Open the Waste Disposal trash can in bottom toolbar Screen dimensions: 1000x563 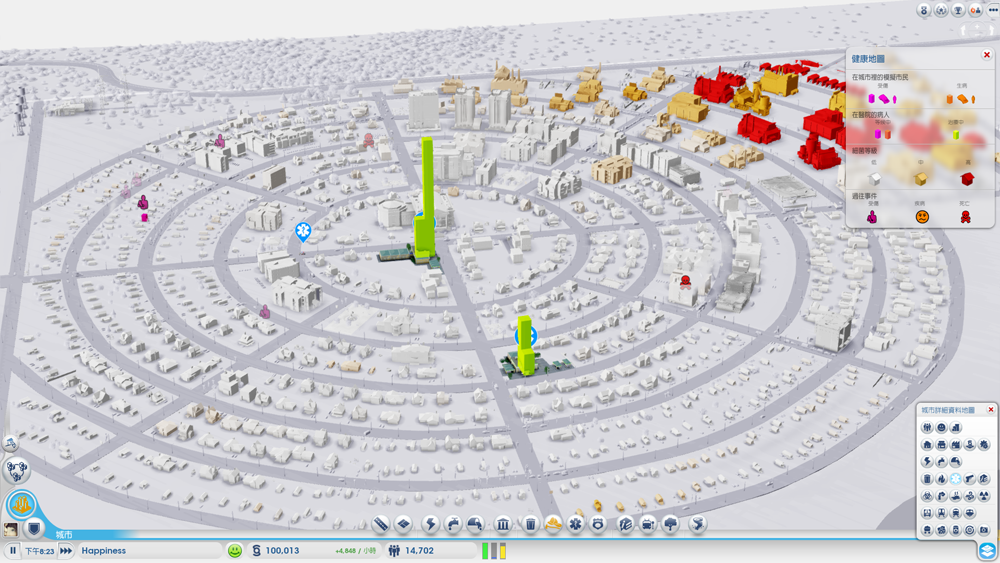tap(530, 524)
